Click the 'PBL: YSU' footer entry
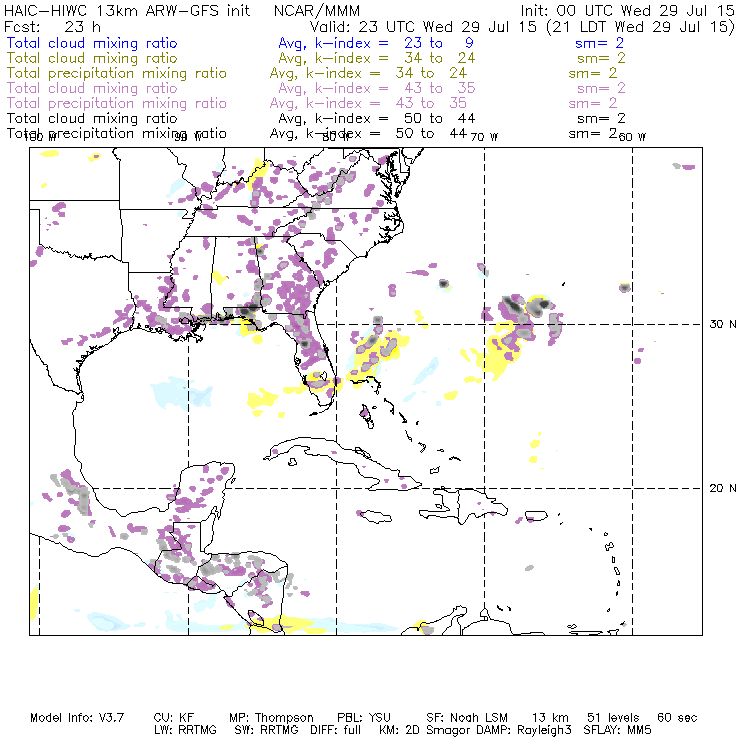The image size is (740, 740). [x=364, y=718]
